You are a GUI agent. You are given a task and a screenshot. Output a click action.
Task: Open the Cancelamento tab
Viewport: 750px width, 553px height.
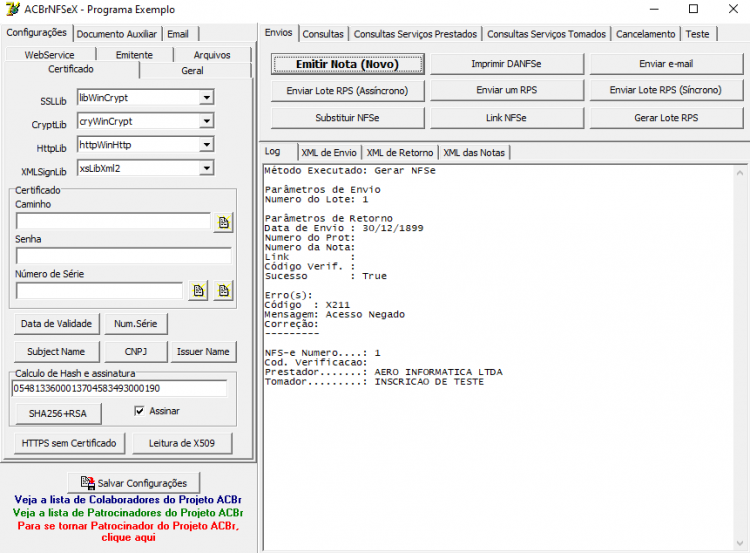pos(645,34)
